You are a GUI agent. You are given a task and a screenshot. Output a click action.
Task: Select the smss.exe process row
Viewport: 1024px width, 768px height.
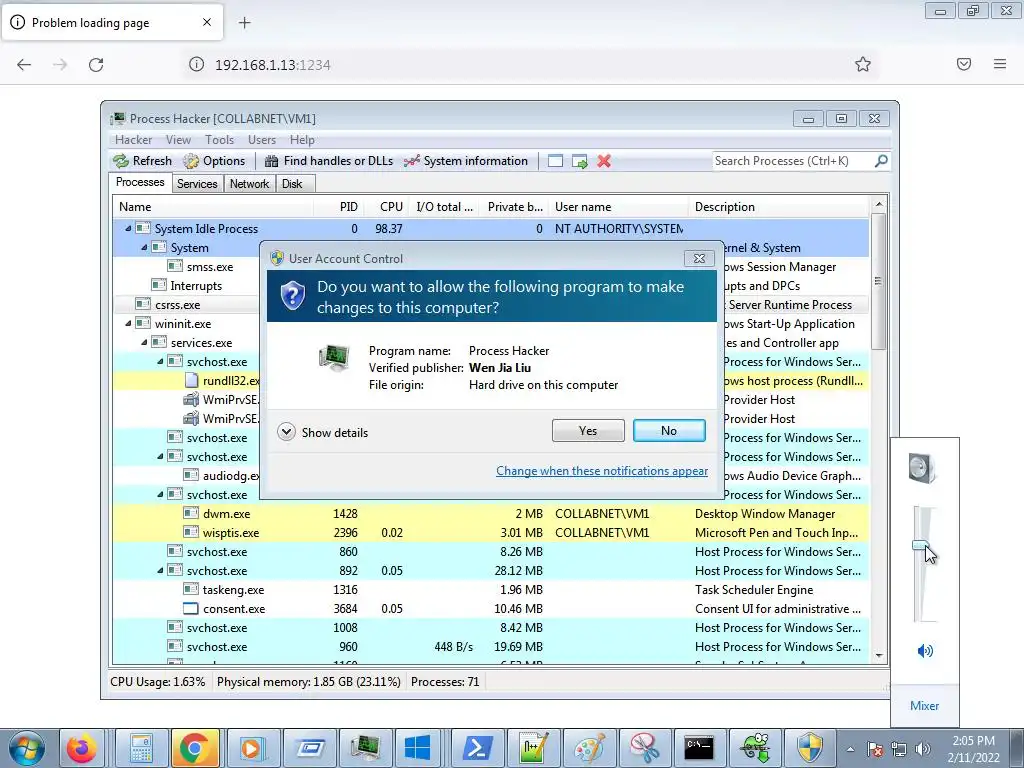point(210,266)
